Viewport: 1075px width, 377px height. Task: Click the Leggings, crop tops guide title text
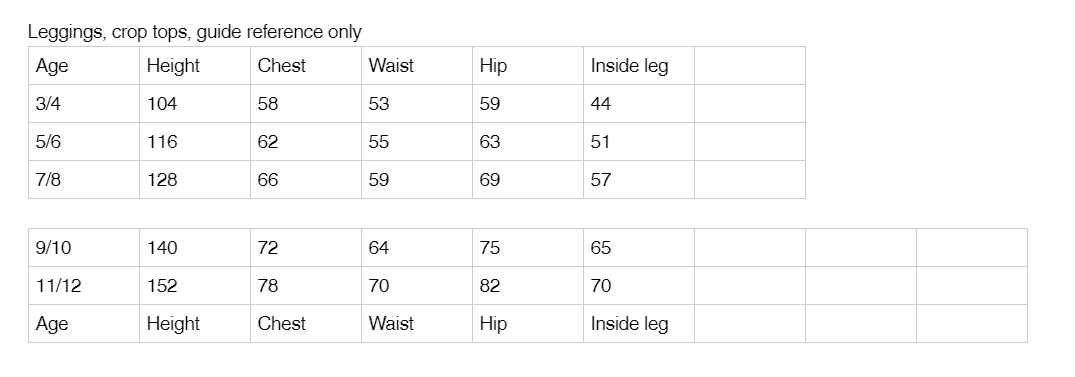[x=195, y=32]
